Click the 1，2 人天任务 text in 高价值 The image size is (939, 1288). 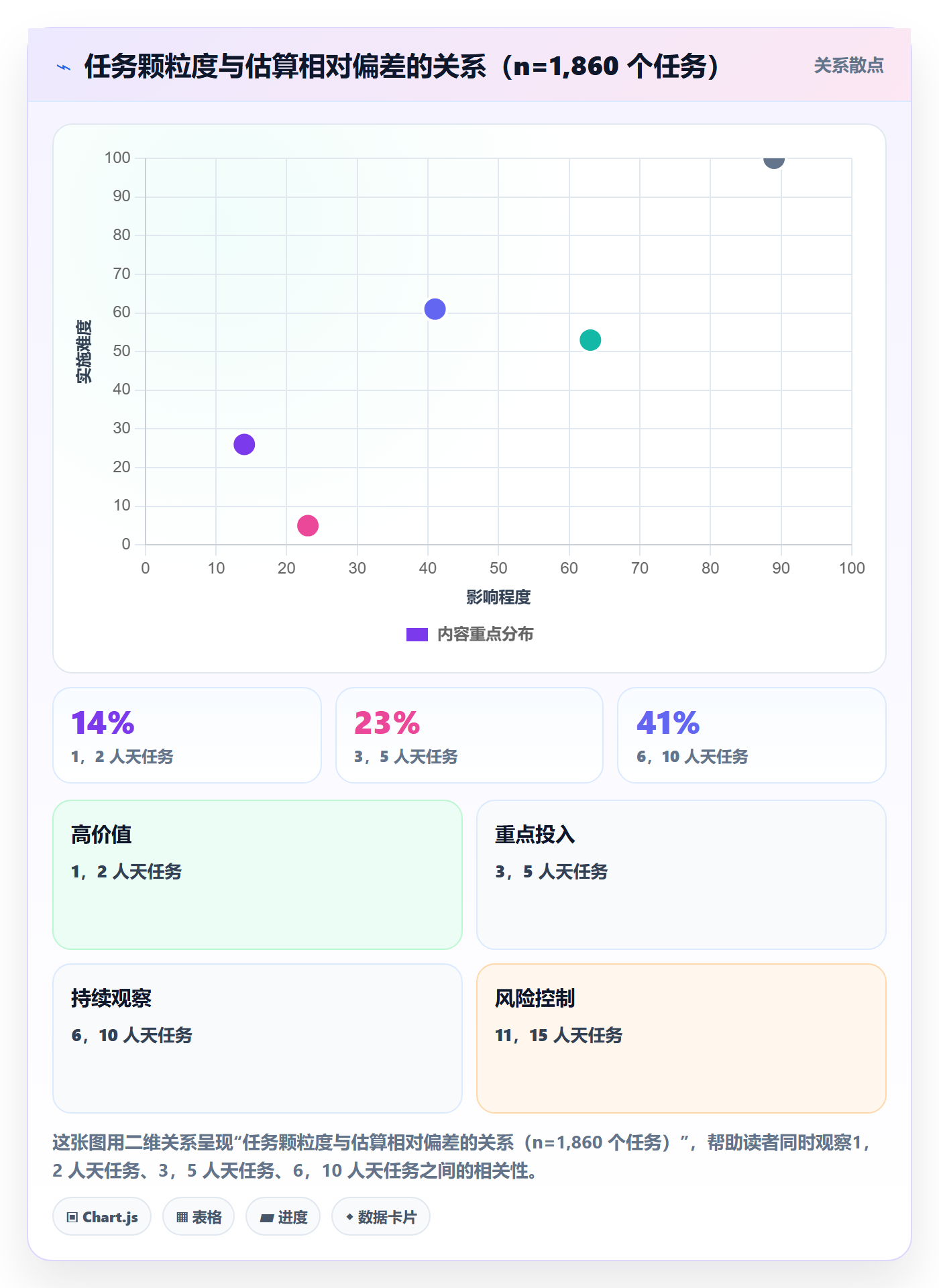(x=127, y=871)
